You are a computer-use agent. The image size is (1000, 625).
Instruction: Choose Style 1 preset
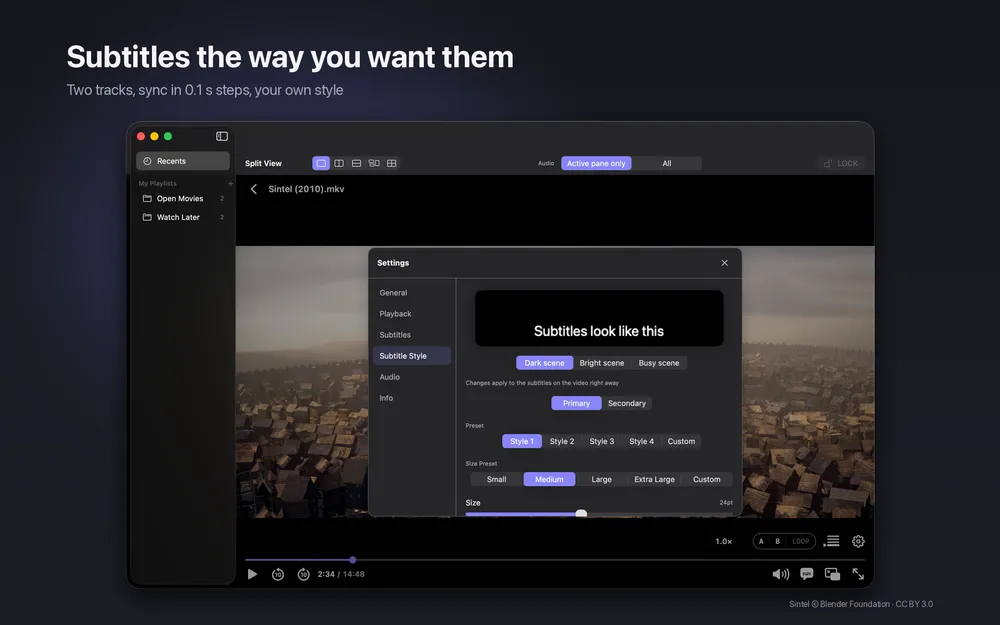pos(522,441)
